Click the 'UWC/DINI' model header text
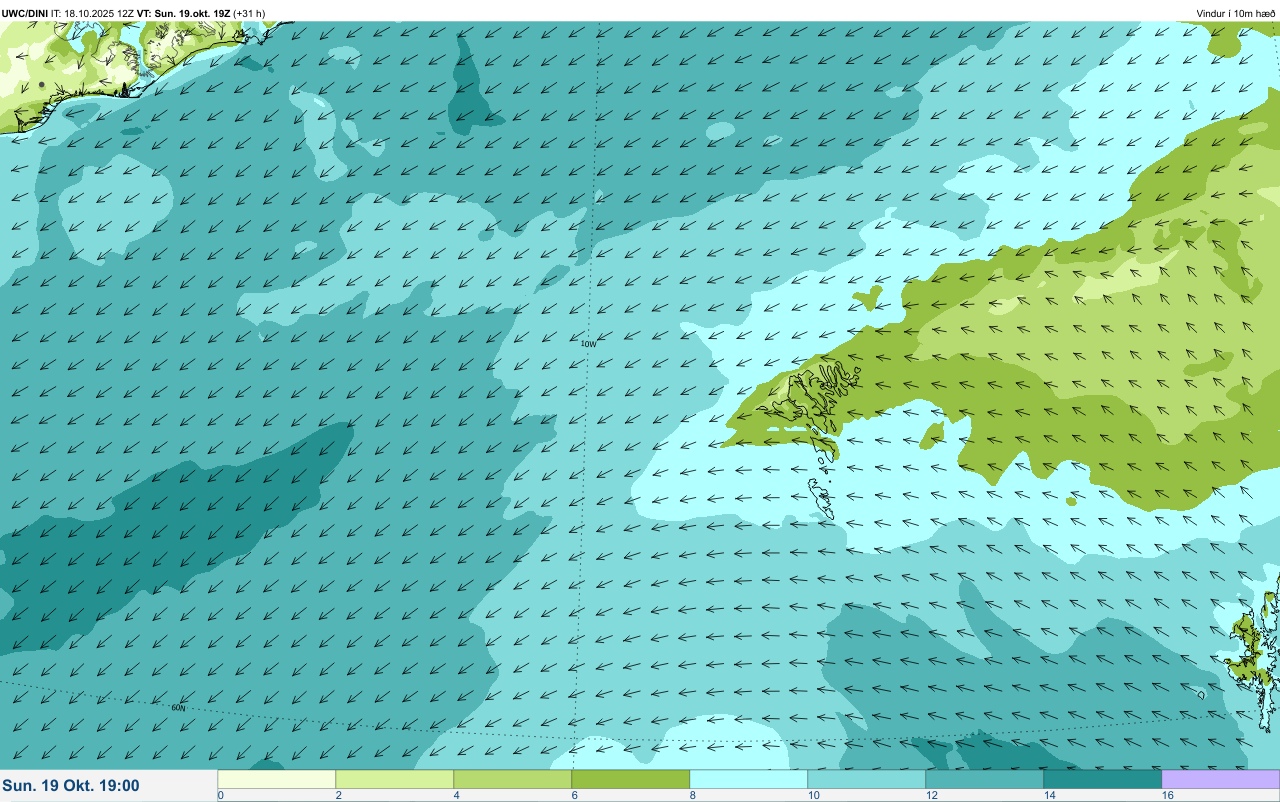This screenshot has height=802, width=1280. pyautogui.click(x=25, y=13)
